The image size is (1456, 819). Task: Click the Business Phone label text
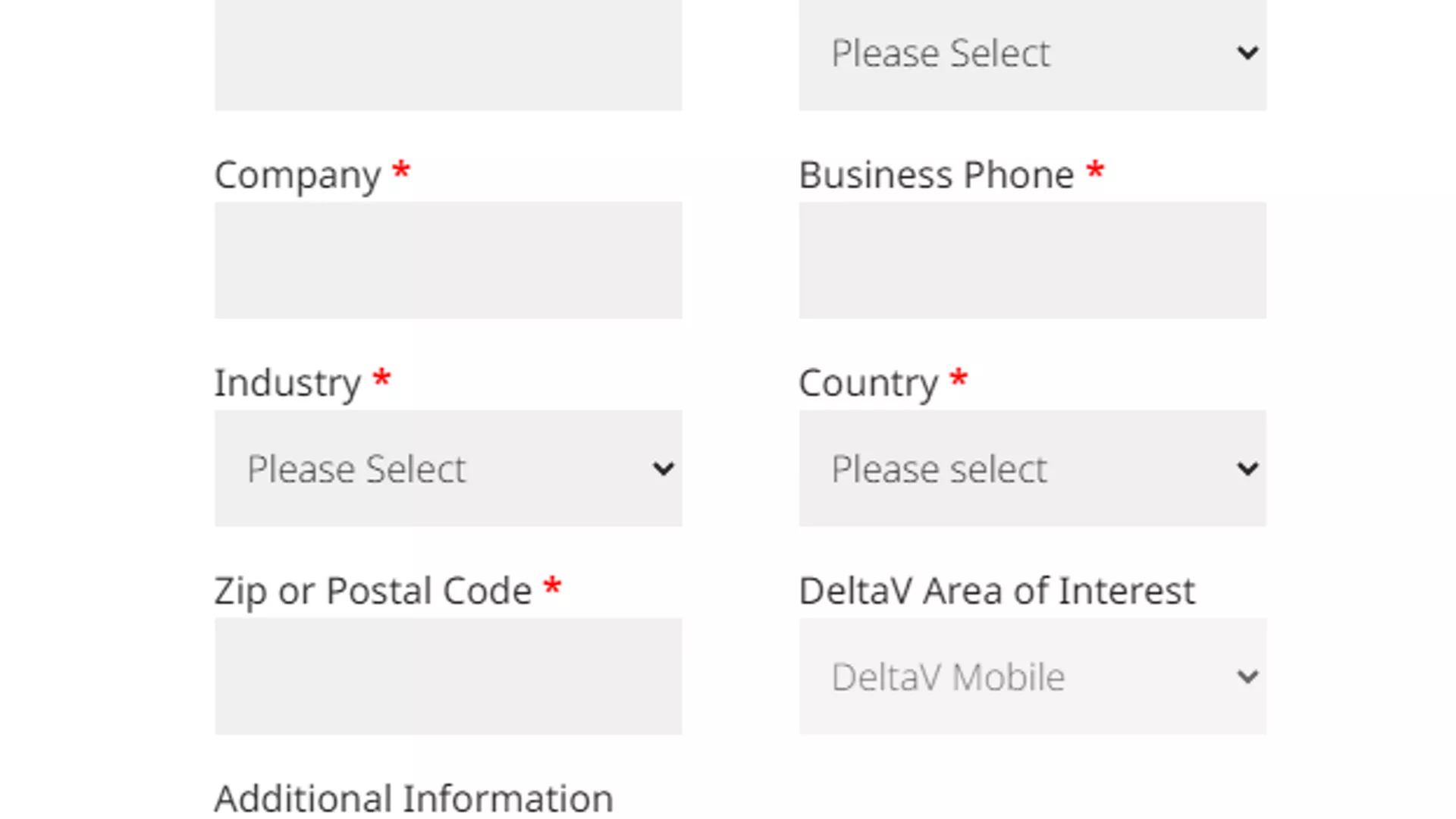(x=936, y=175)
